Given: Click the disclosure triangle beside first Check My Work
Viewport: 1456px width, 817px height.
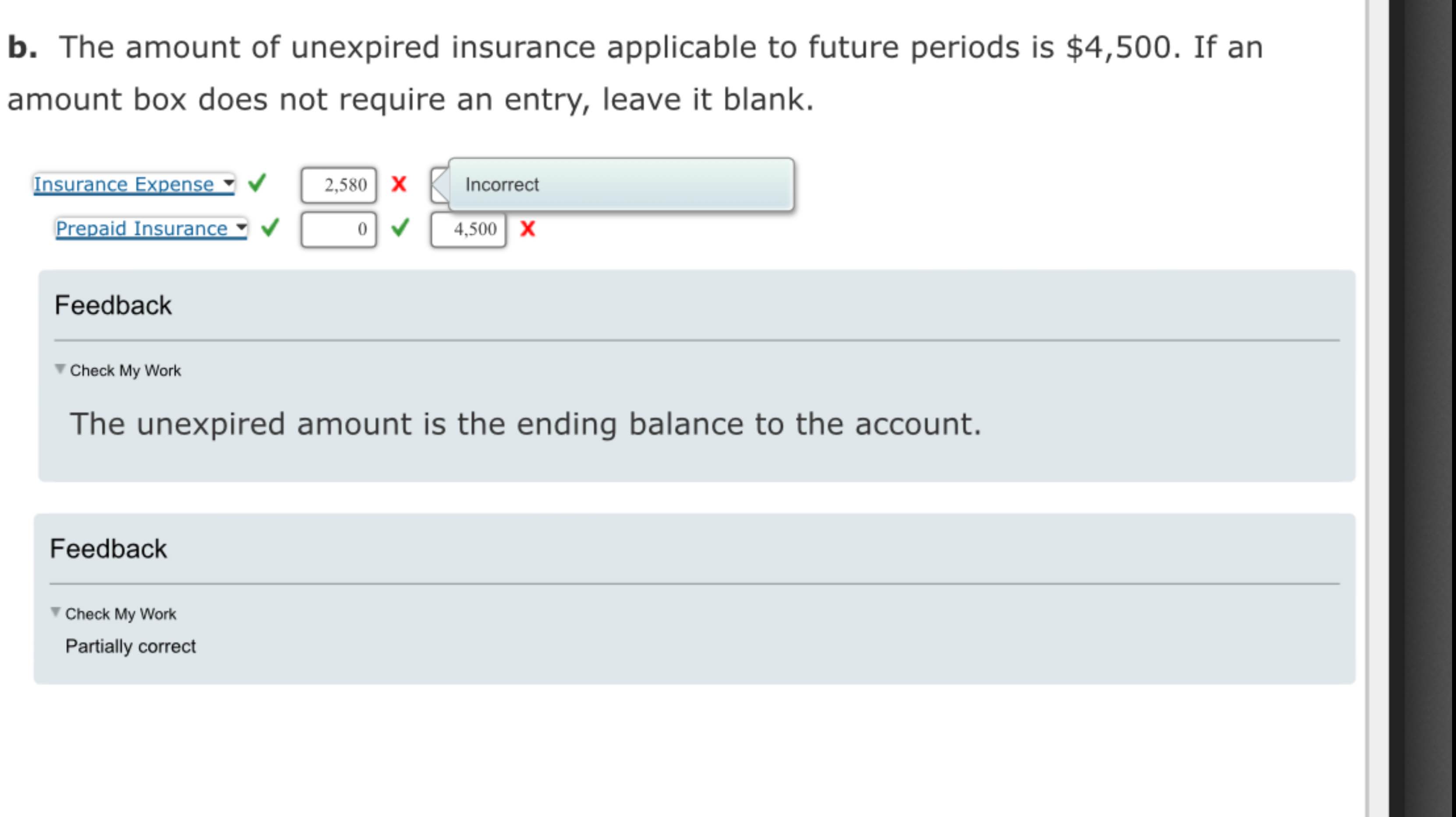Looking at the screenshot, I should 60,369.
